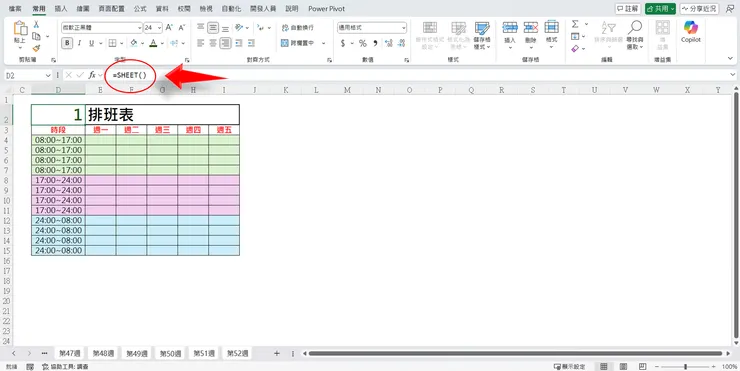Click the AutoSum sigma icon
The height and width of the screenshot is (371, 740).
pos(575,24)
